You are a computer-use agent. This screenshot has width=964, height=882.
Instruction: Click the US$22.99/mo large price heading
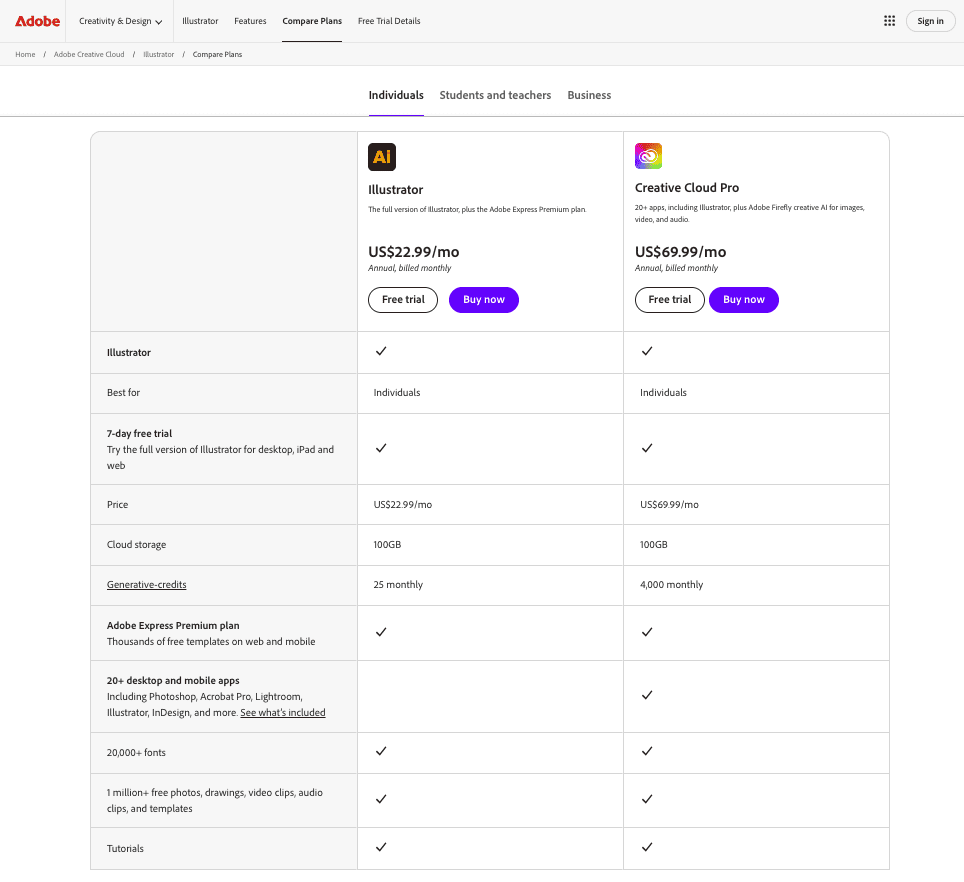(414, 252)
